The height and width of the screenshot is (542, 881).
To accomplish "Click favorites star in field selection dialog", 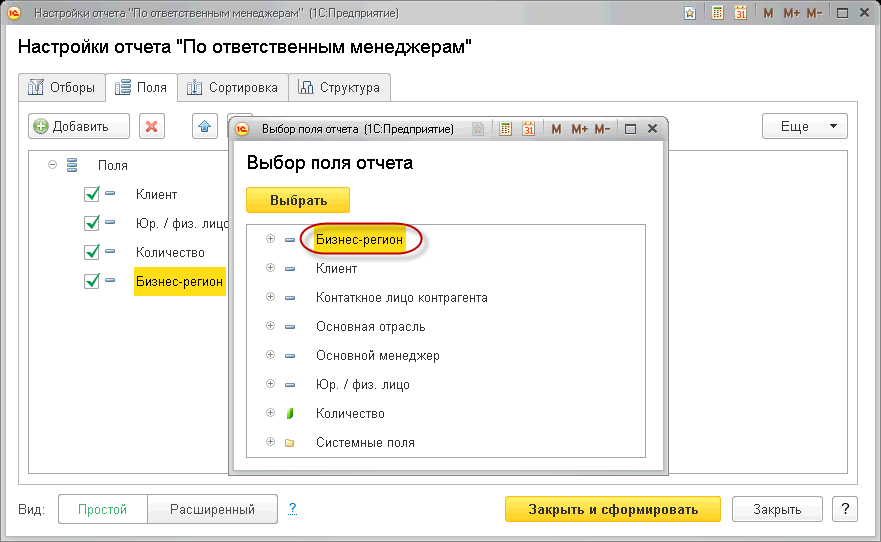I will [478, 129].
